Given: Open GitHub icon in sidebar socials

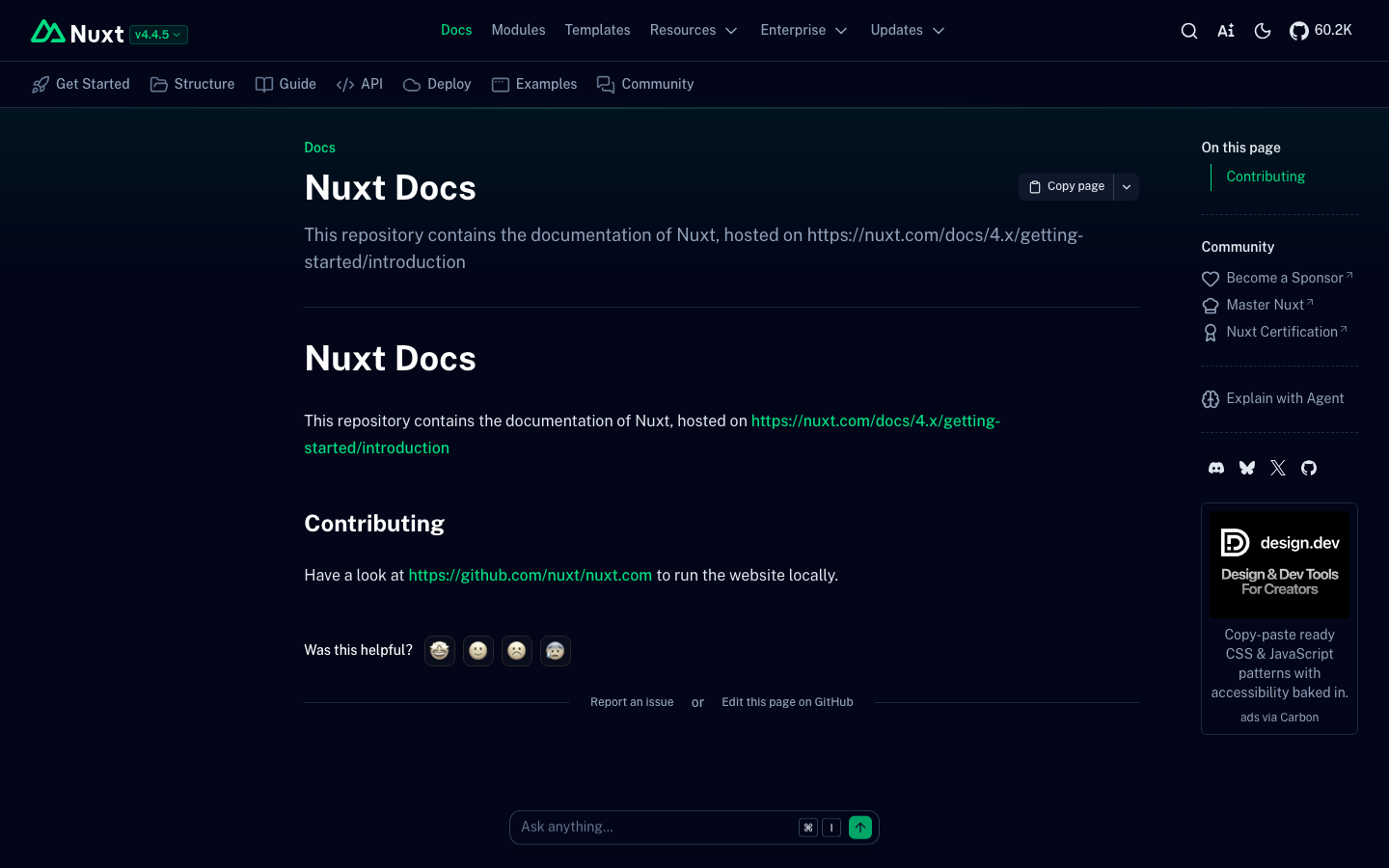Looking at the screenshot, I should point(1309,468).
